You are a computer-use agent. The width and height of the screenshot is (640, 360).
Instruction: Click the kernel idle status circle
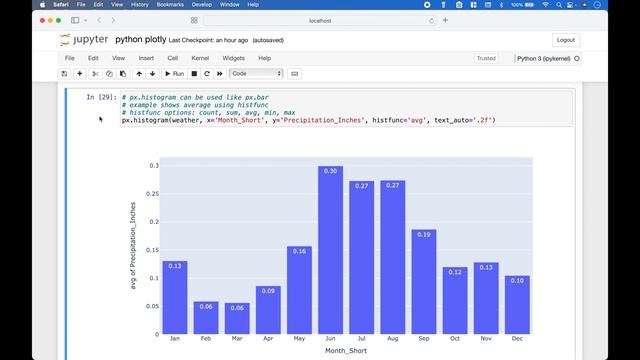pyautogui.click(x=577, y=58)
